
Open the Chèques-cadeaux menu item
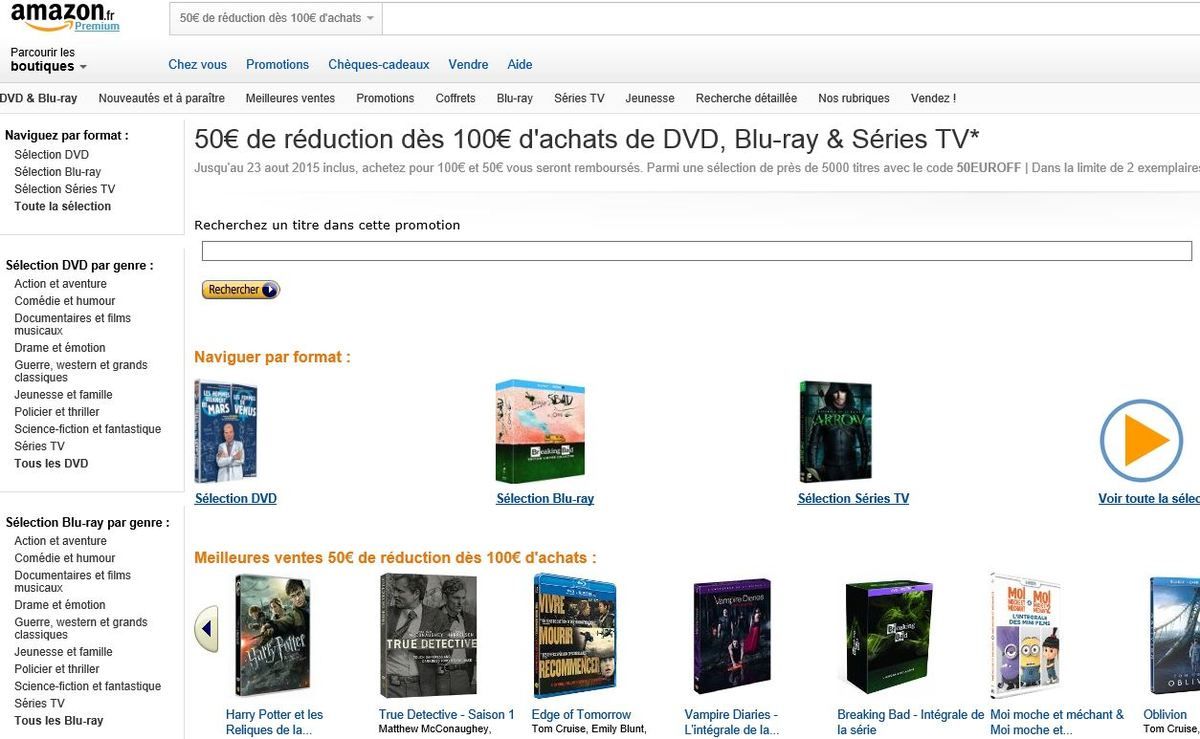379,65
